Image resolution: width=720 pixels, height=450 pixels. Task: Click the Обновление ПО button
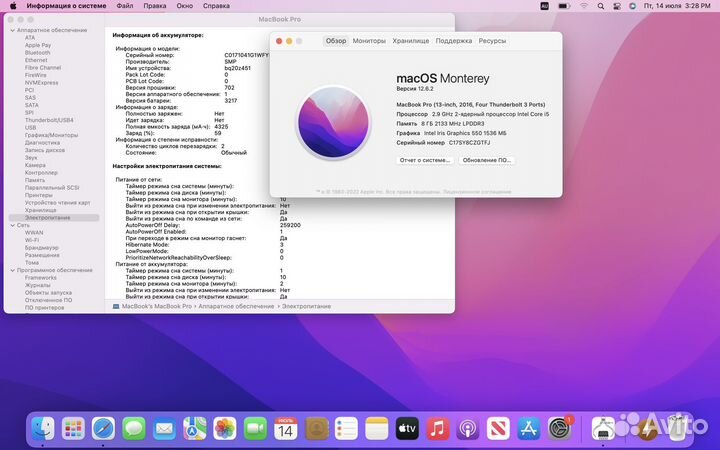click(487, 160)
